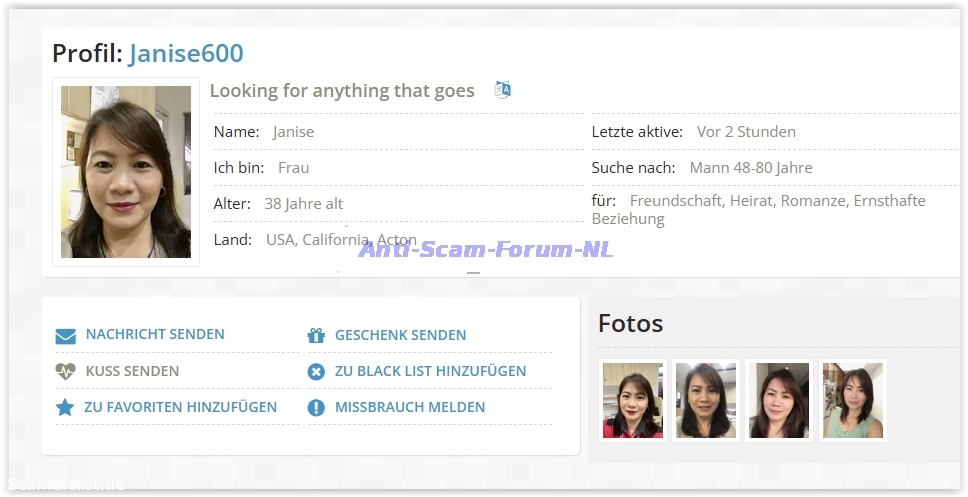Open the Janise600 profile name link
968x497 pixels.
[186, 53]
